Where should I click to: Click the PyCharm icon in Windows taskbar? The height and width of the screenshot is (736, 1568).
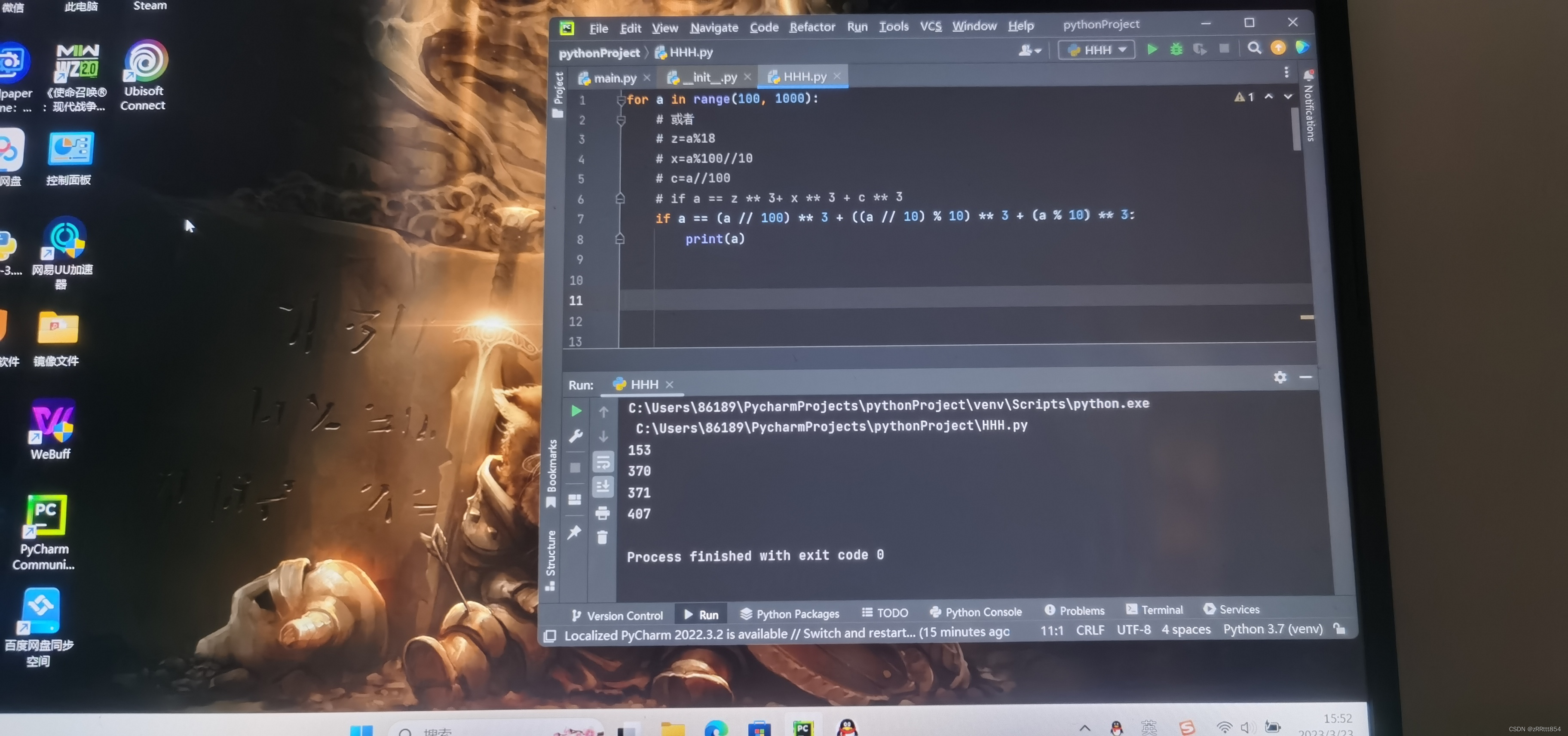(x=803, y=727)
